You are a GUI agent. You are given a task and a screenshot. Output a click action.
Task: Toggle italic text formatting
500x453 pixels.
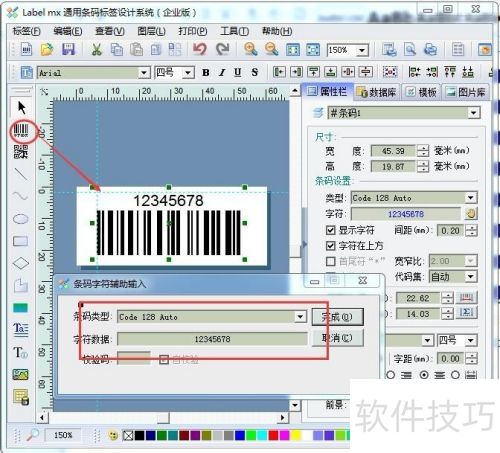[x=222, y=72]
